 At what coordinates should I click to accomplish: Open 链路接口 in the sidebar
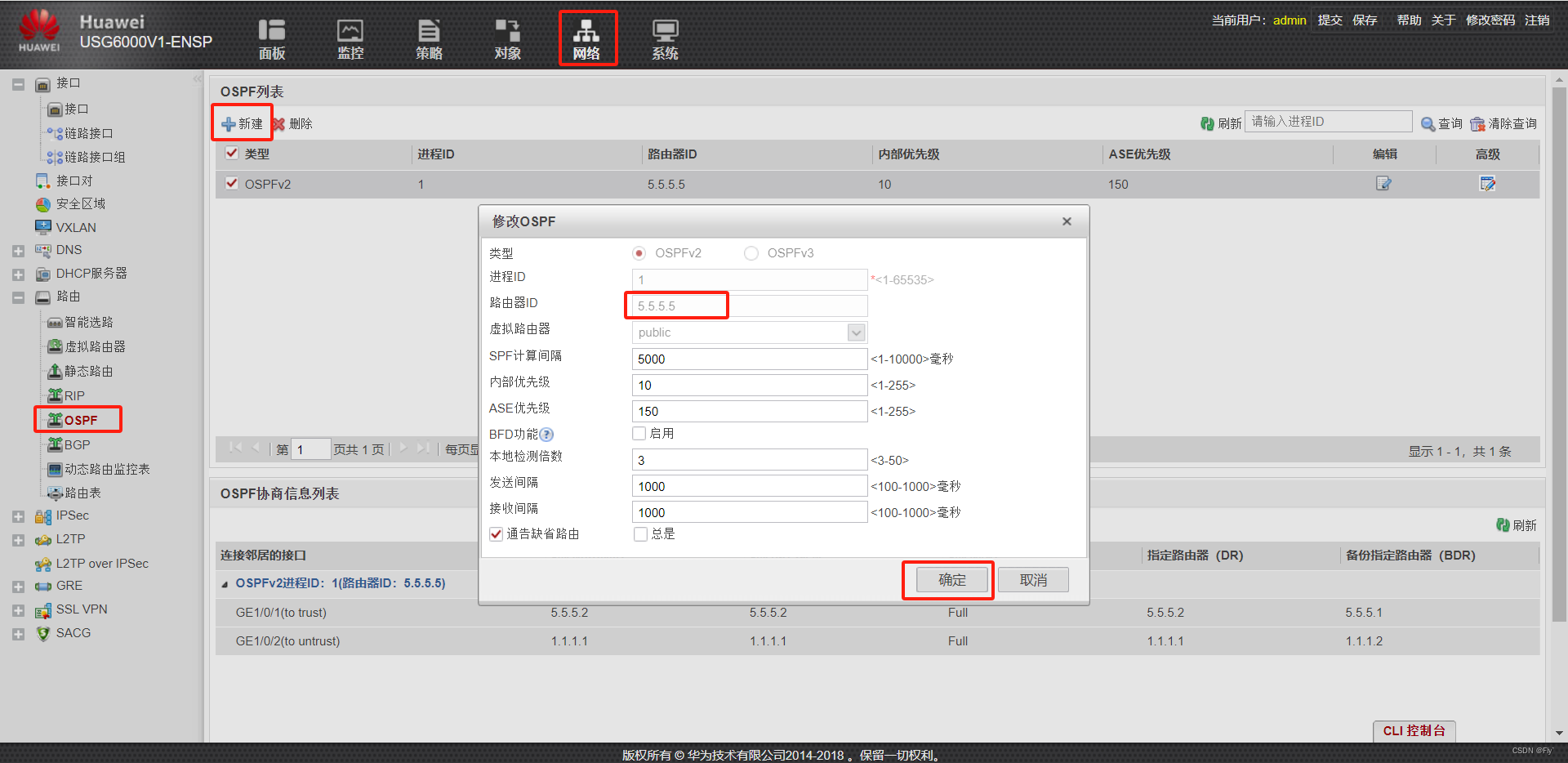[x=88, y=133]
